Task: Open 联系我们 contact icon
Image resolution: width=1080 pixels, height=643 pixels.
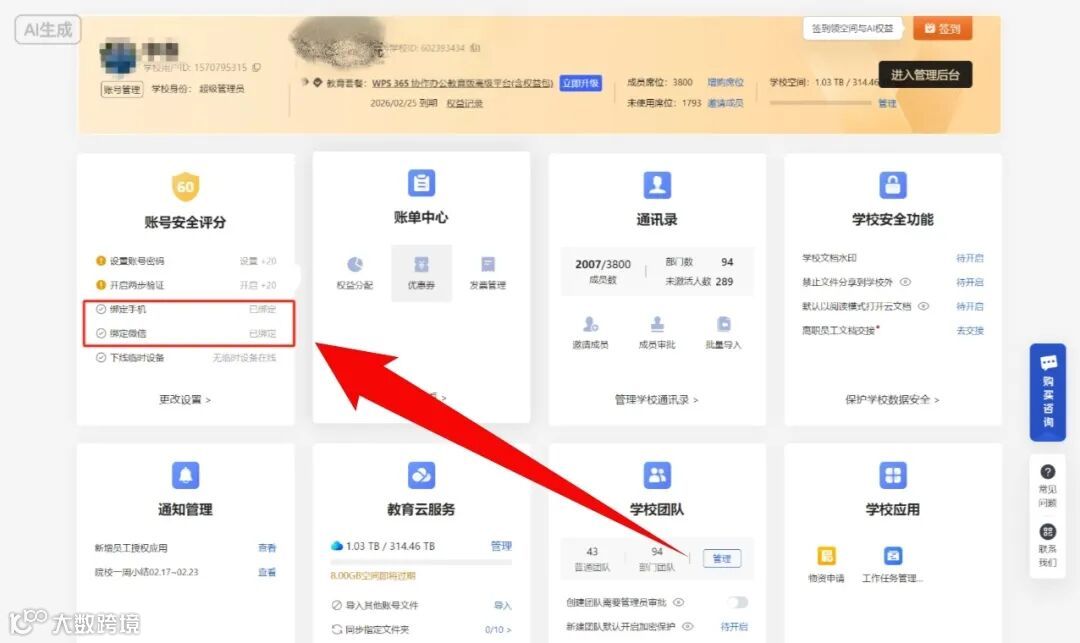Action: [x=1048, y=531]
